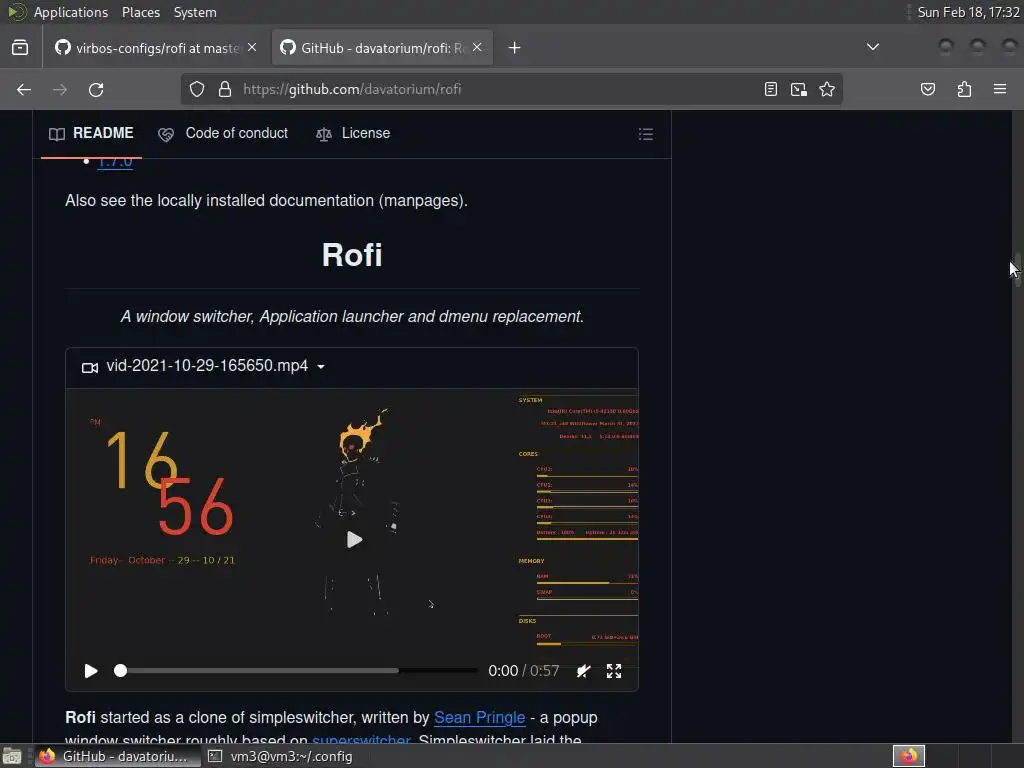Click the video progress slider
This screenshot has height=768, width=1024.
(298, 671)
